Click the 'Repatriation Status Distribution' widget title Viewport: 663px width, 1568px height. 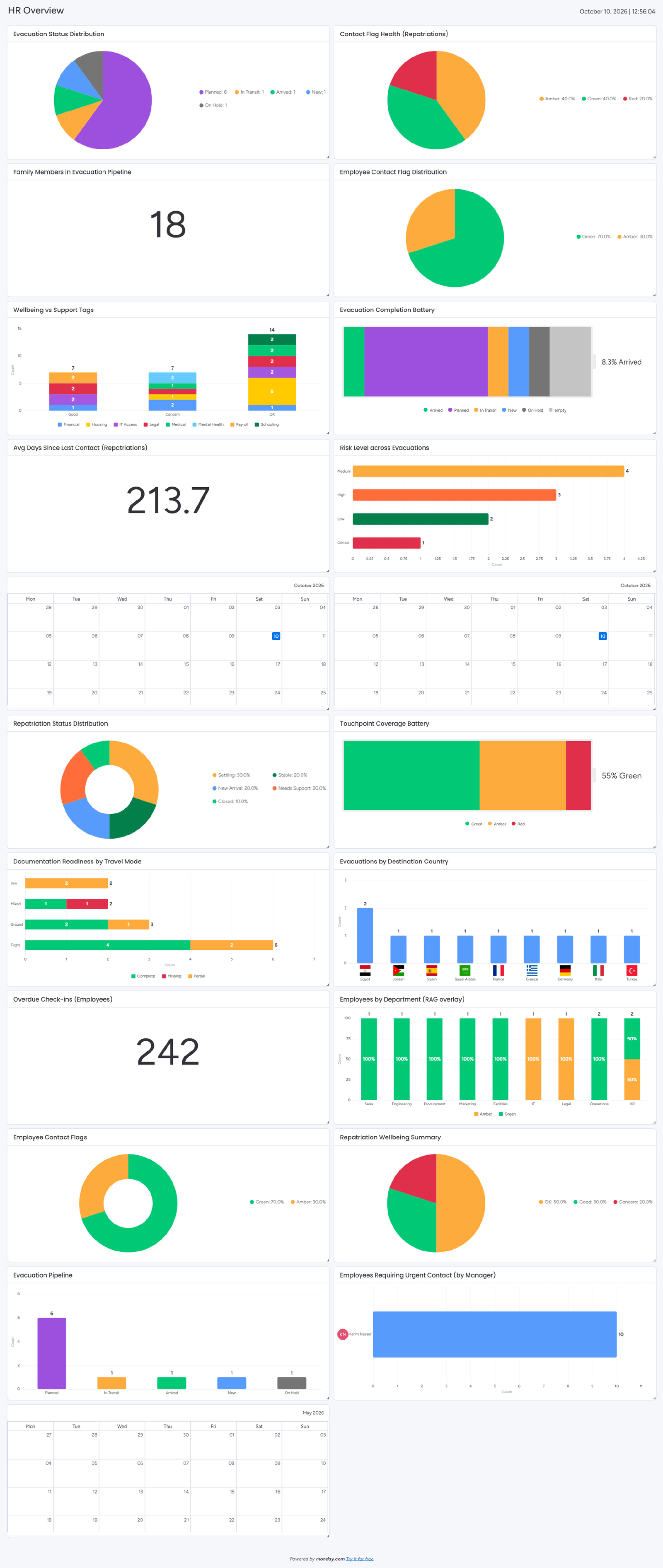(60, 724)
